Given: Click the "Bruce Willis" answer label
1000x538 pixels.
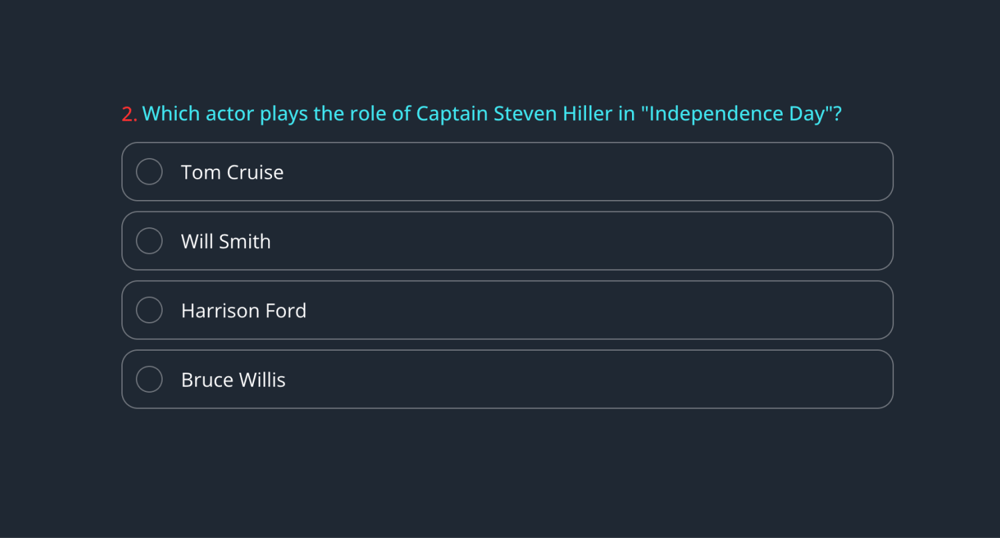Looking at the screenshot, I should (233, 379).
